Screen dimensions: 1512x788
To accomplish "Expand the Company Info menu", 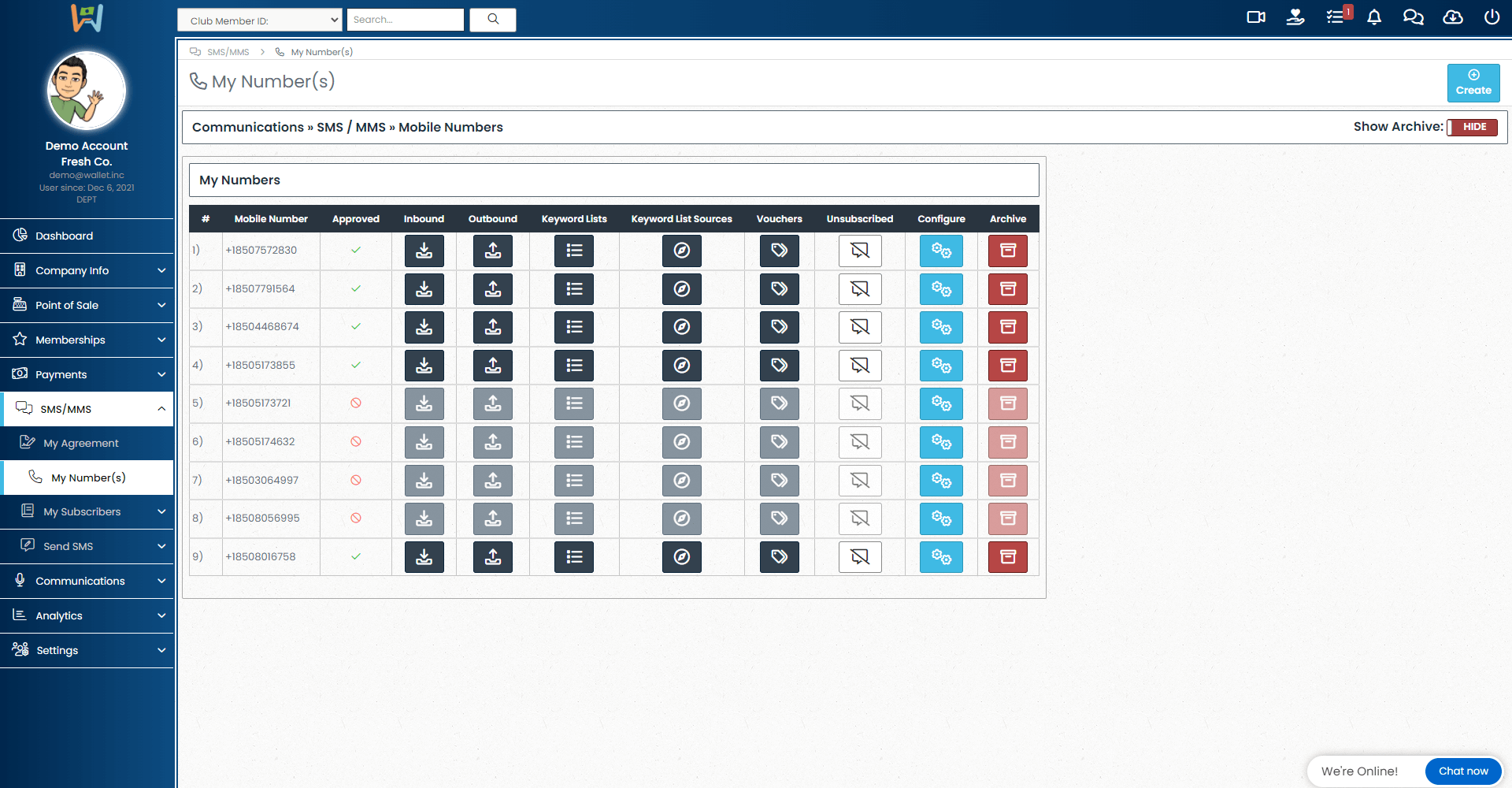I will point(87,270).
